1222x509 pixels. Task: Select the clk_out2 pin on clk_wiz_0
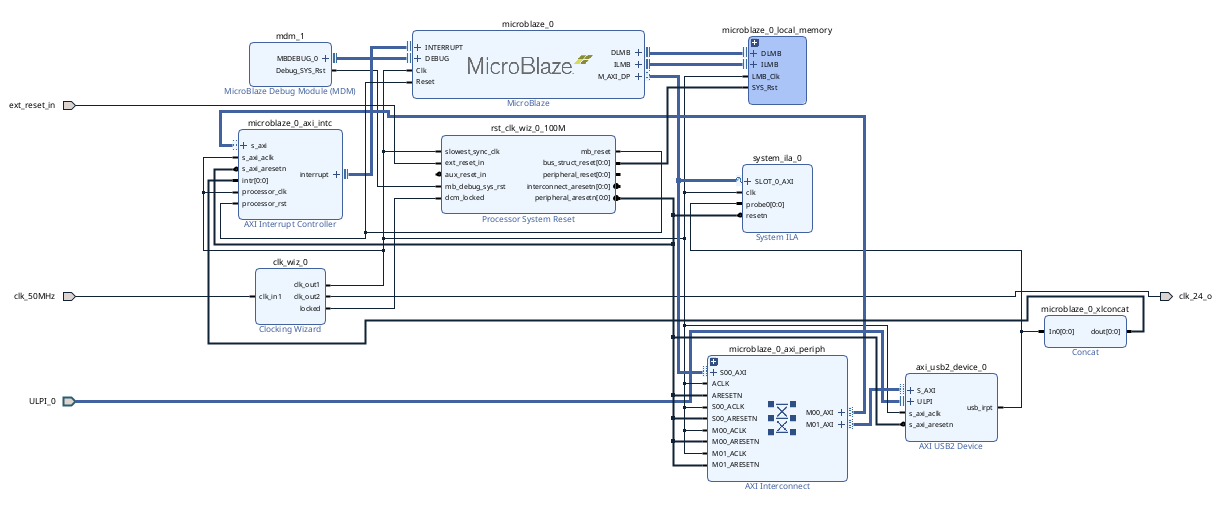307,296
